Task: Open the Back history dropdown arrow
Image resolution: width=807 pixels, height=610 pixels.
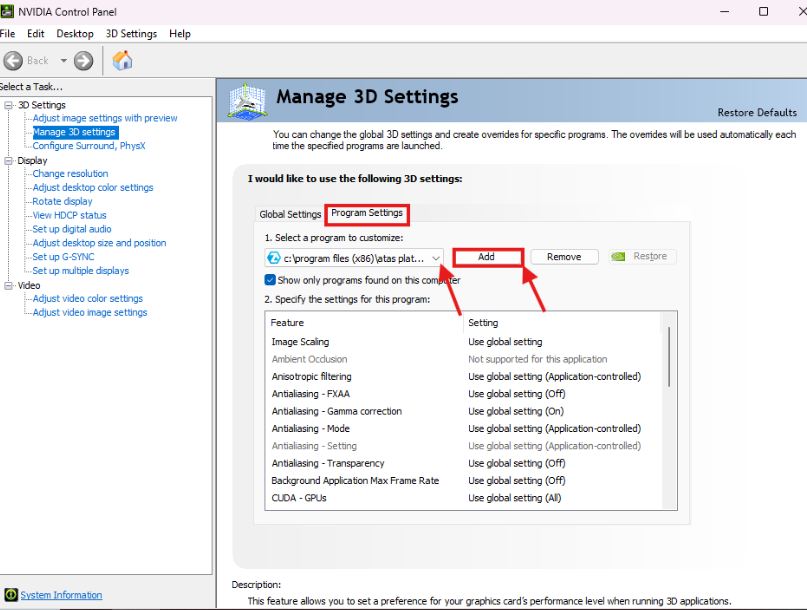Action: tap(64, 61)
